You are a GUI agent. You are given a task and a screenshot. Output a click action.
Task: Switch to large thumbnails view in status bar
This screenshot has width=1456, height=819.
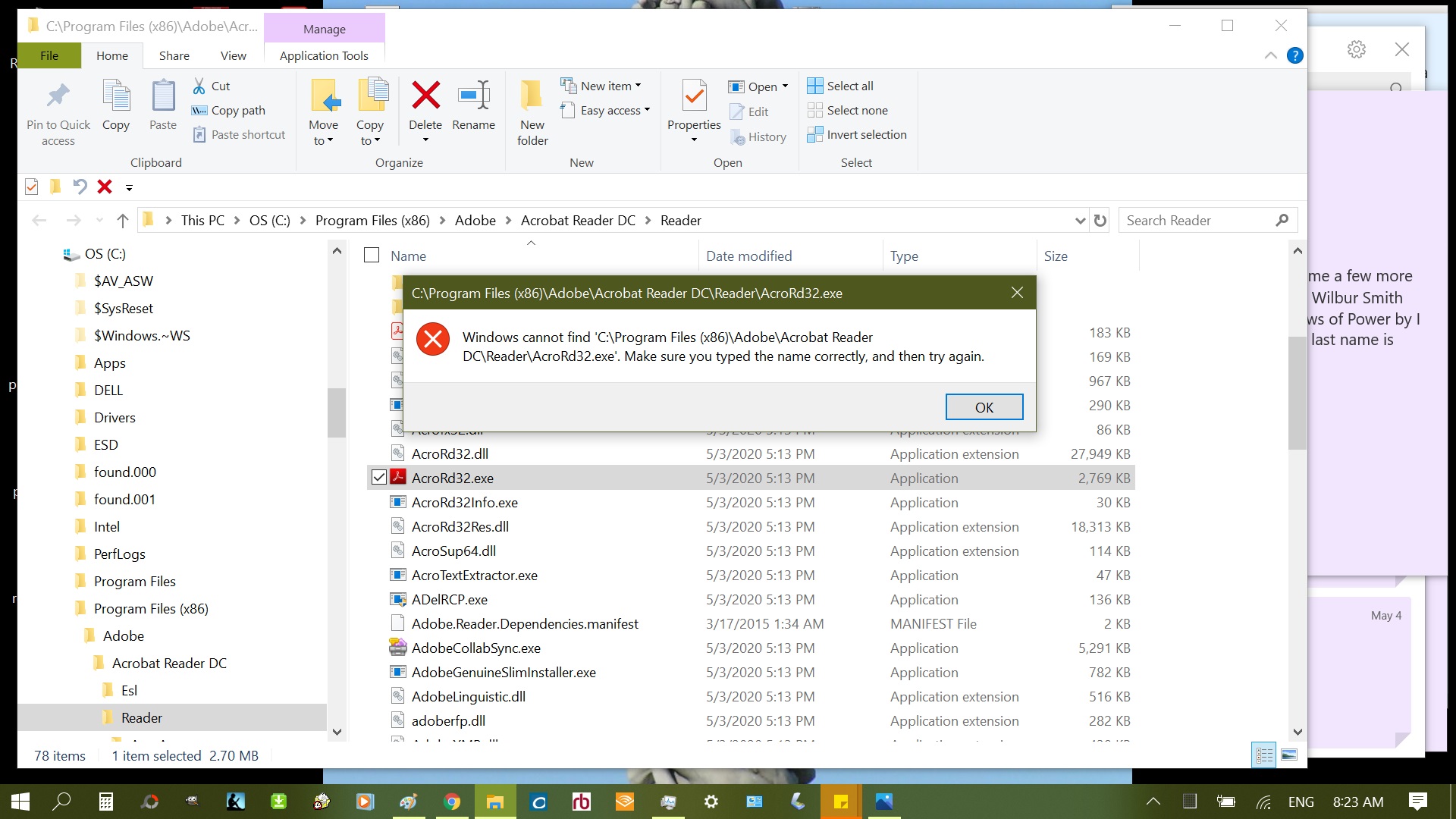click(x=1289, y=755)
